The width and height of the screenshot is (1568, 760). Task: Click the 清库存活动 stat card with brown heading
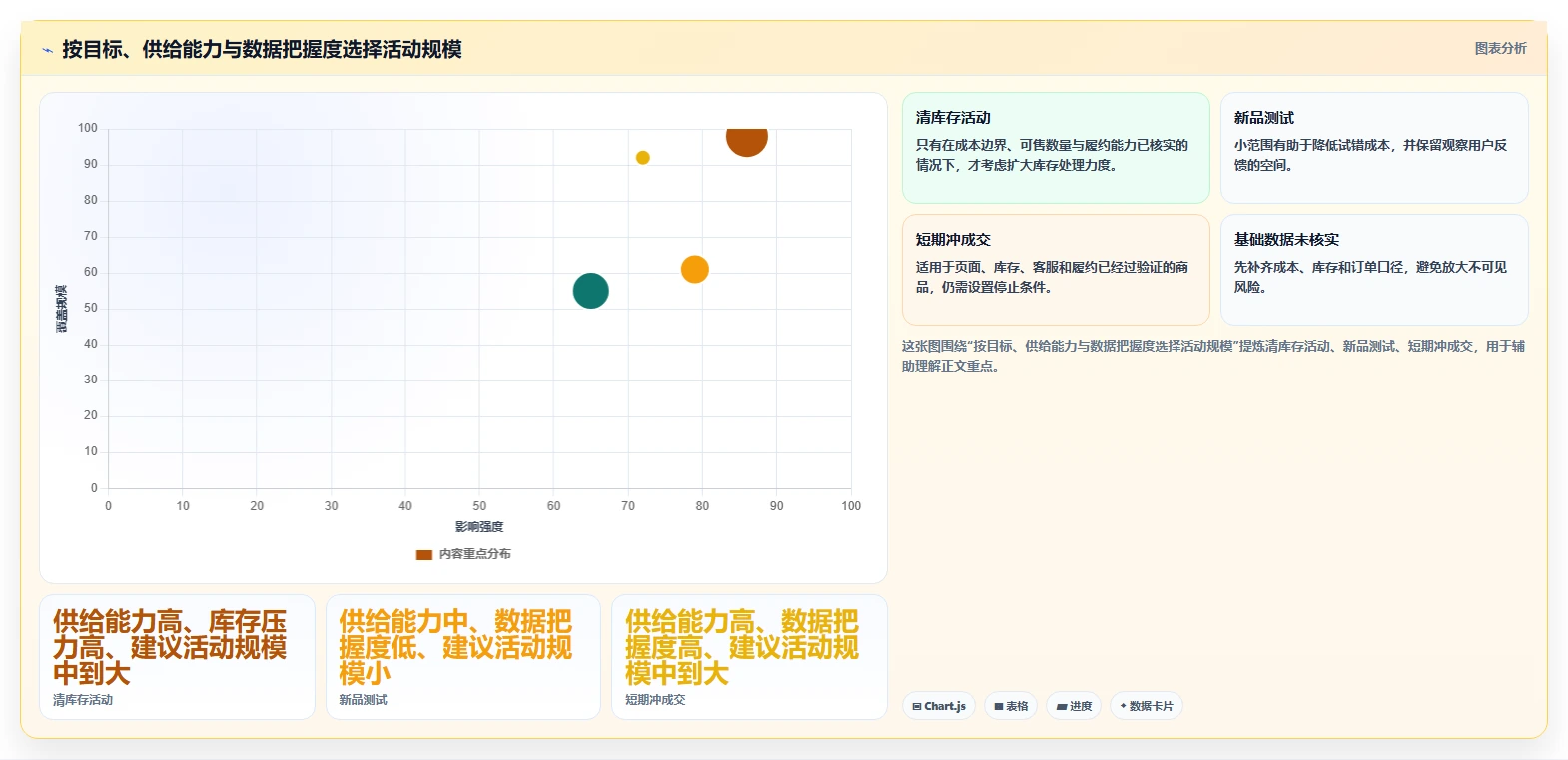point(177,657)
